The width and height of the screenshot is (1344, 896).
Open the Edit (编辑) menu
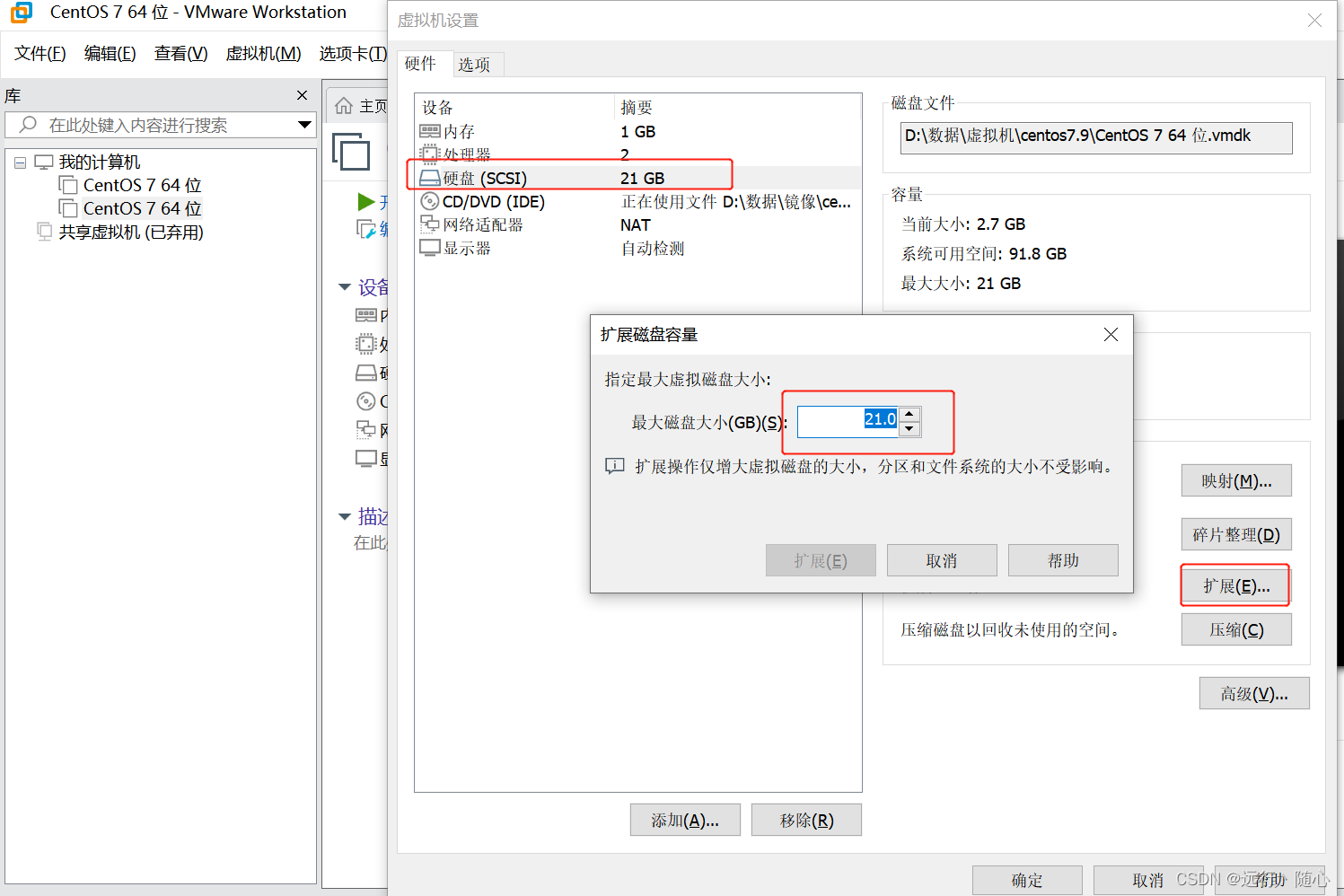coord(110,53)
